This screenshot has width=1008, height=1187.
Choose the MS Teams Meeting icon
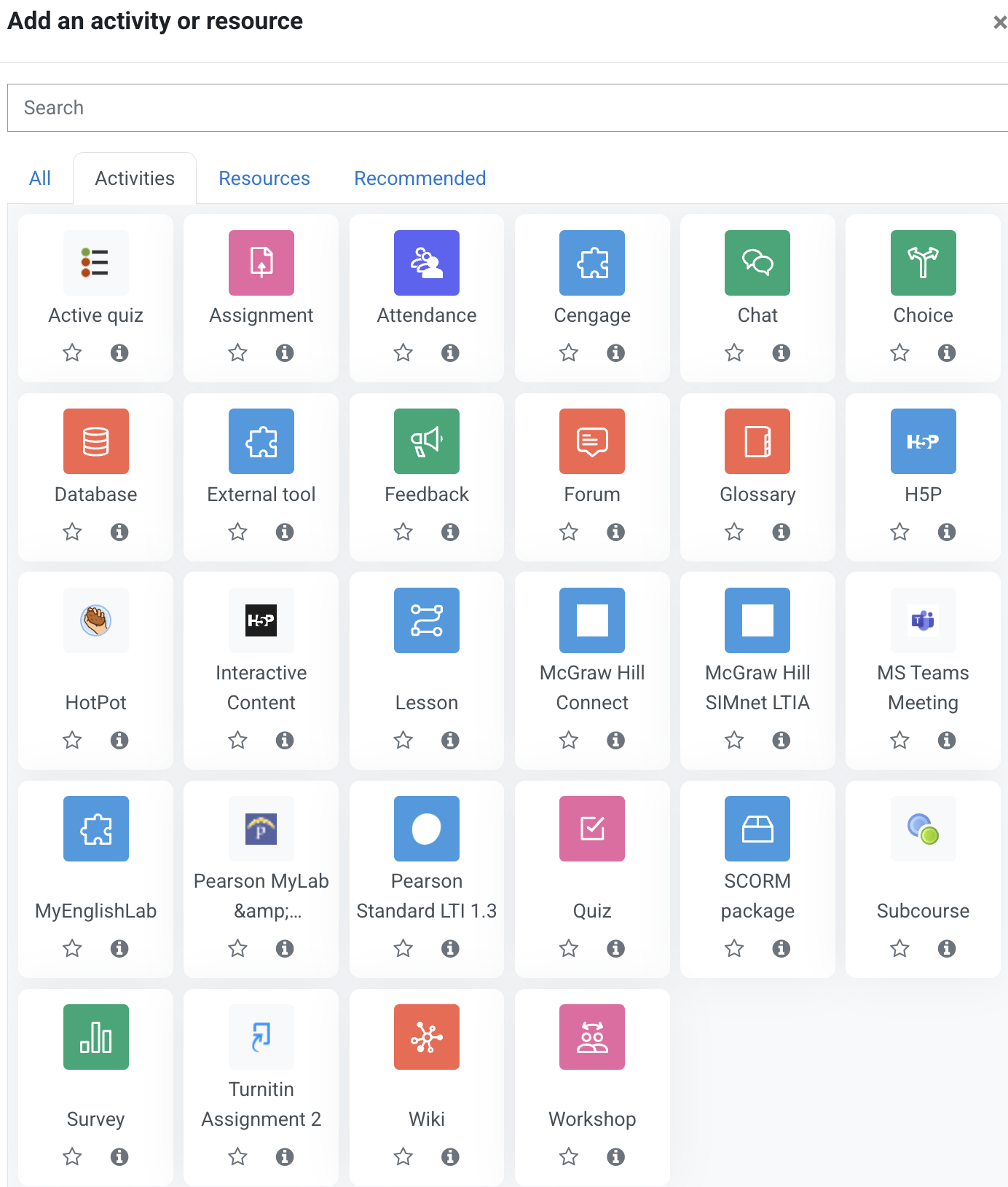click(923, 620)
